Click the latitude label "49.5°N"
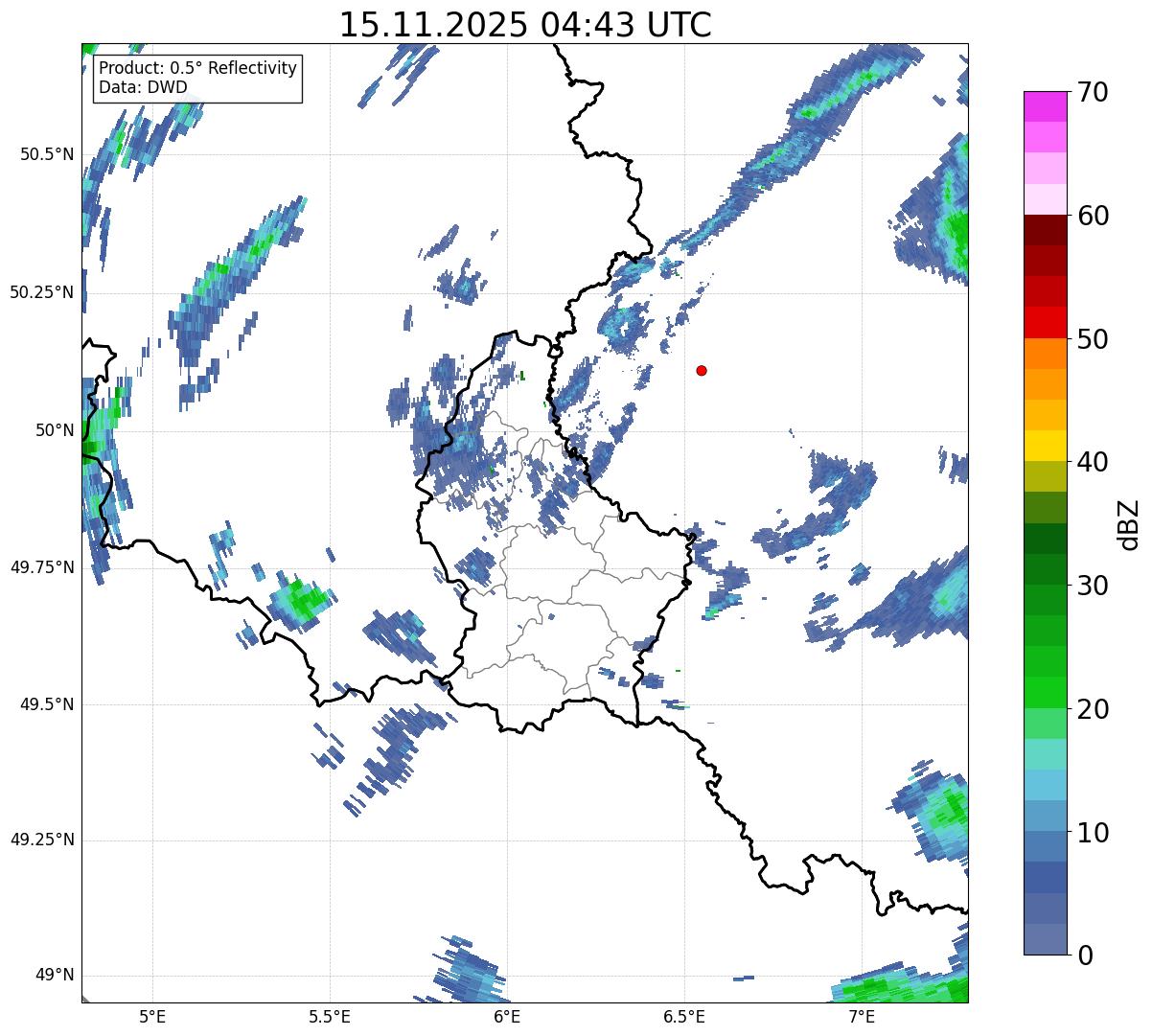The height and width of the screenshot is (1036, 1152). pyautogui.click(x=47, y=704)
